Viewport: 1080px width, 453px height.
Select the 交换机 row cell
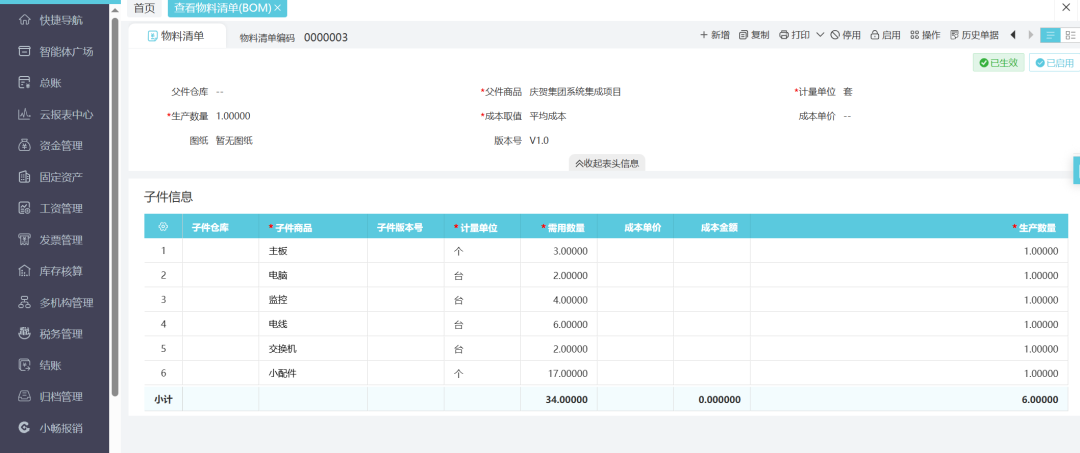313,349
